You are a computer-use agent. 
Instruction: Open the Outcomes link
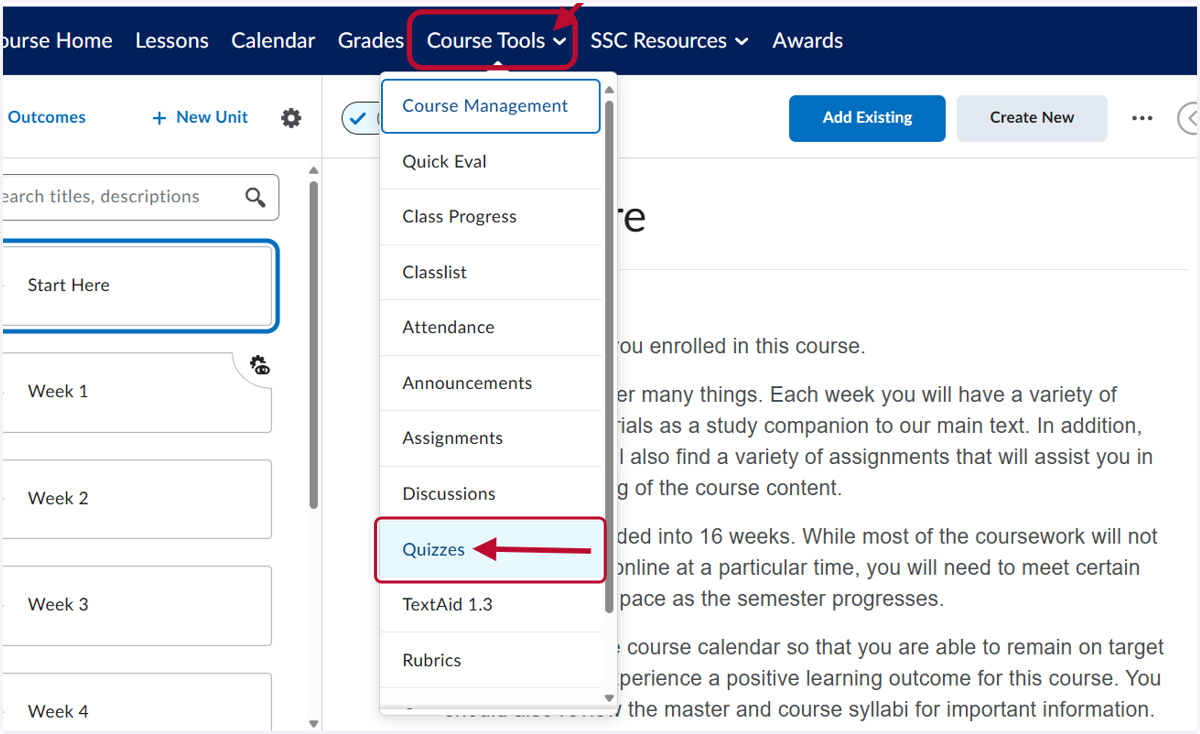coord(47,118)
